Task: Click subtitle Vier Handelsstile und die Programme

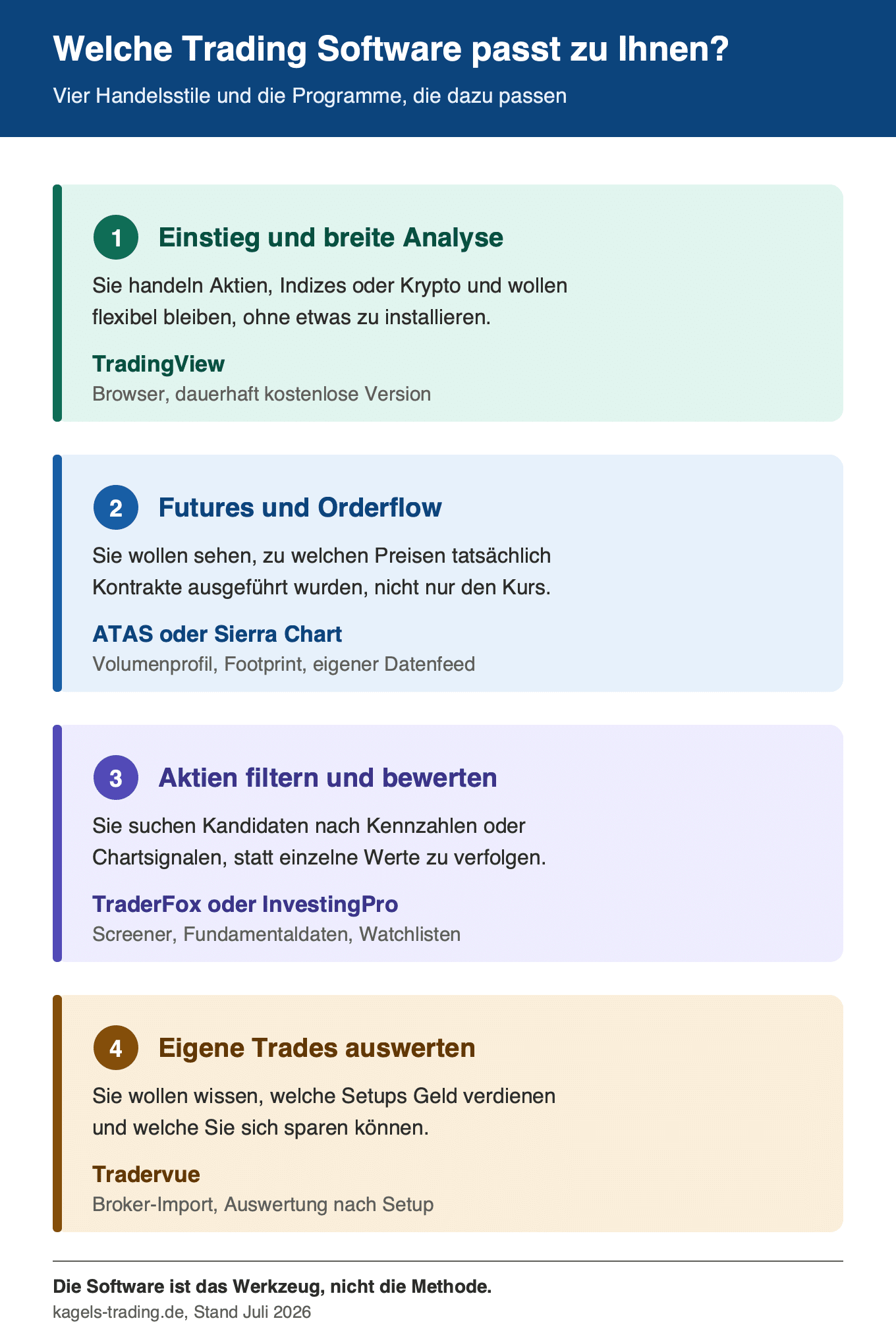Action: click(310, 96)
